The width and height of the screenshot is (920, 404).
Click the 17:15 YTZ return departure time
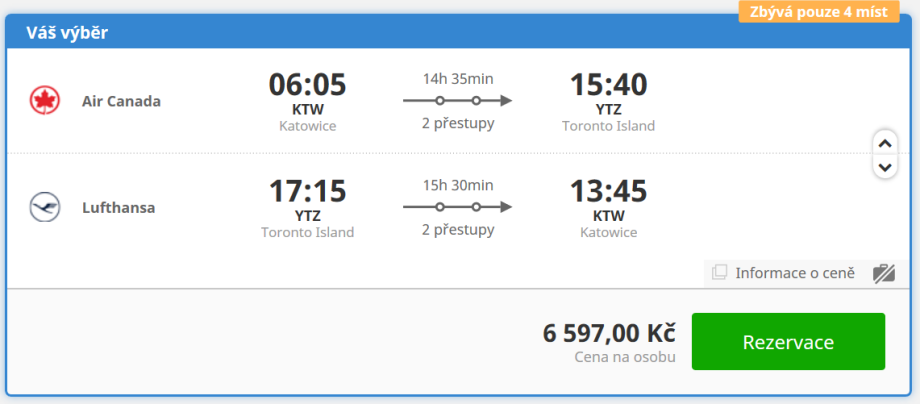pyautogui.click(x=308, y=192)
